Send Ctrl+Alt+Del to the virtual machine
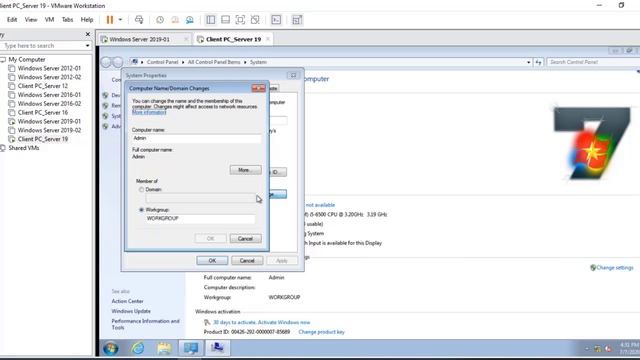Image resolution: width=640 pixels, height=360 pixels. pos(139,20)
